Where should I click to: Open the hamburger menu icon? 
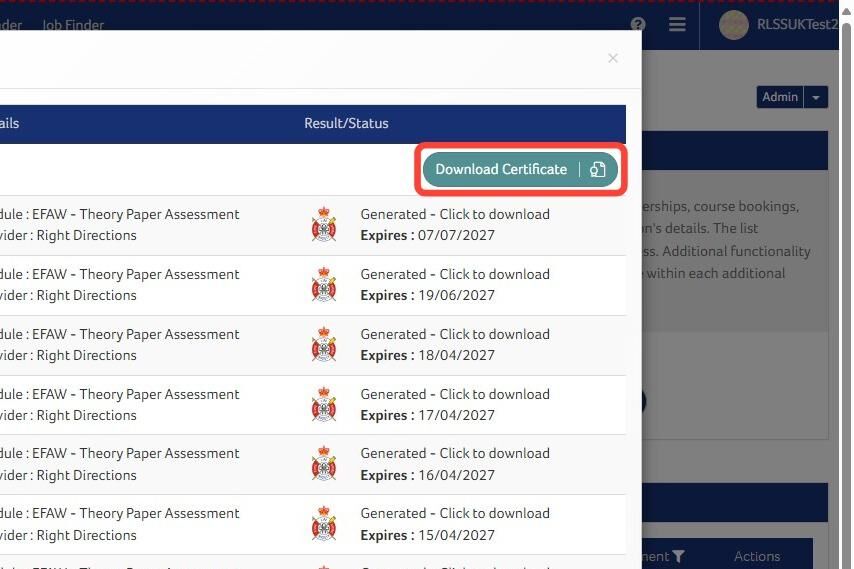[677, 25]
